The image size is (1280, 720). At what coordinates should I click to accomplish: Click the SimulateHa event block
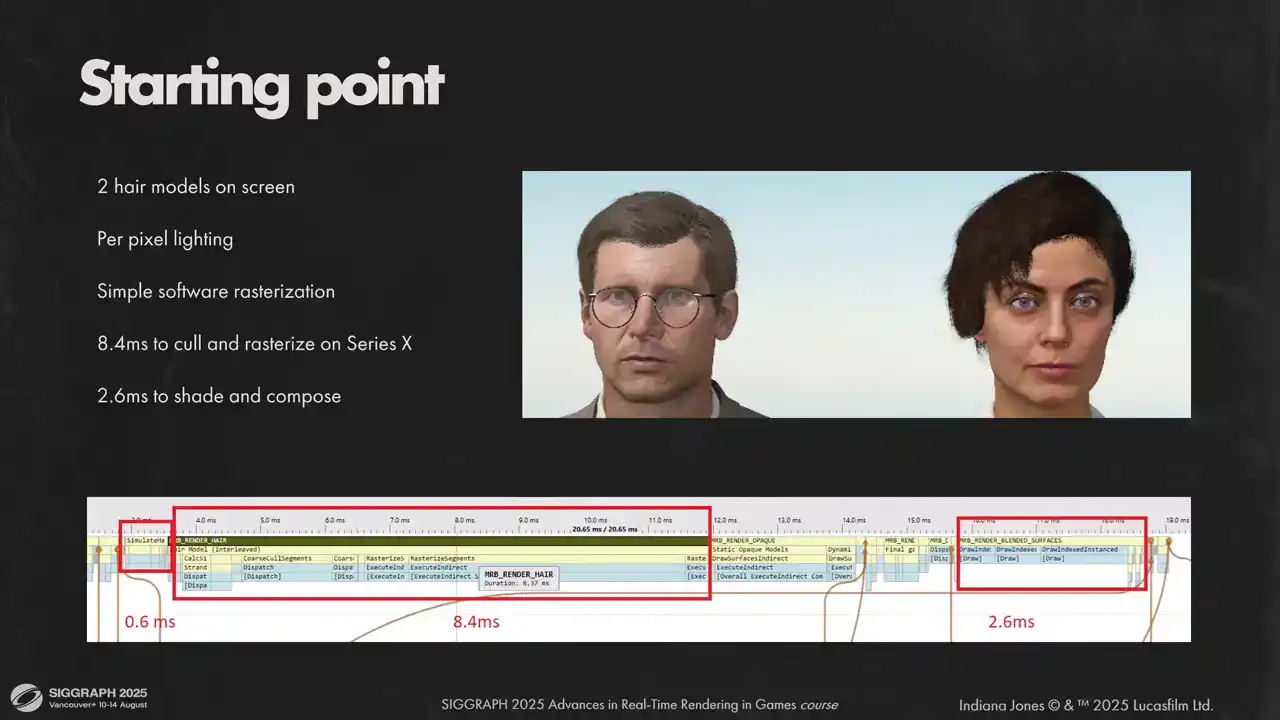point(145,540)
